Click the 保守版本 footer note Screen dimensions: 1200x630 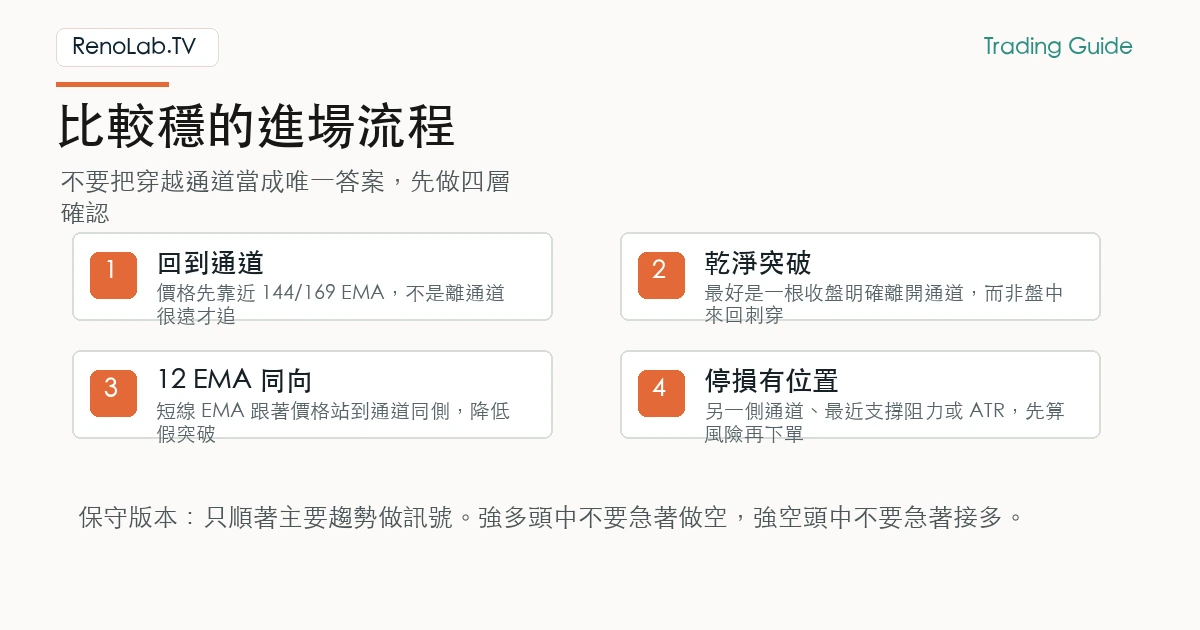(552, 518)
